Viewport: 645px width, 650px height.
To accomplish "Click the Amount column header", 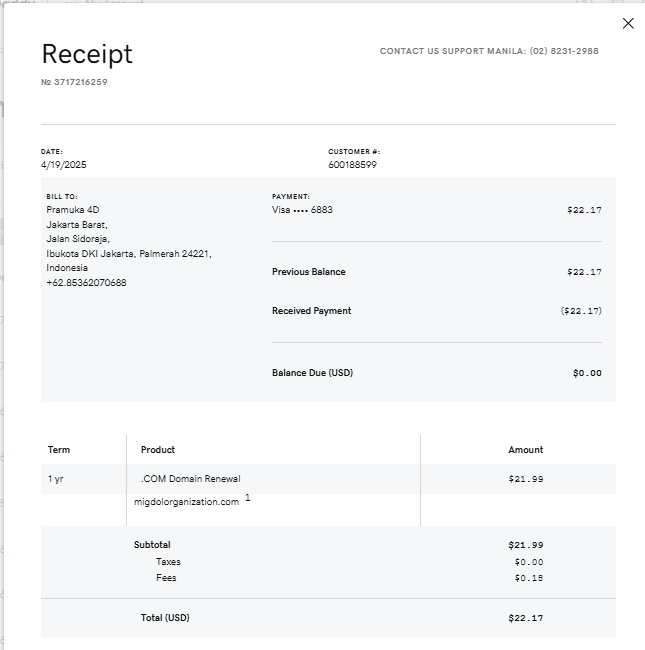I will [x=525, y=450].
